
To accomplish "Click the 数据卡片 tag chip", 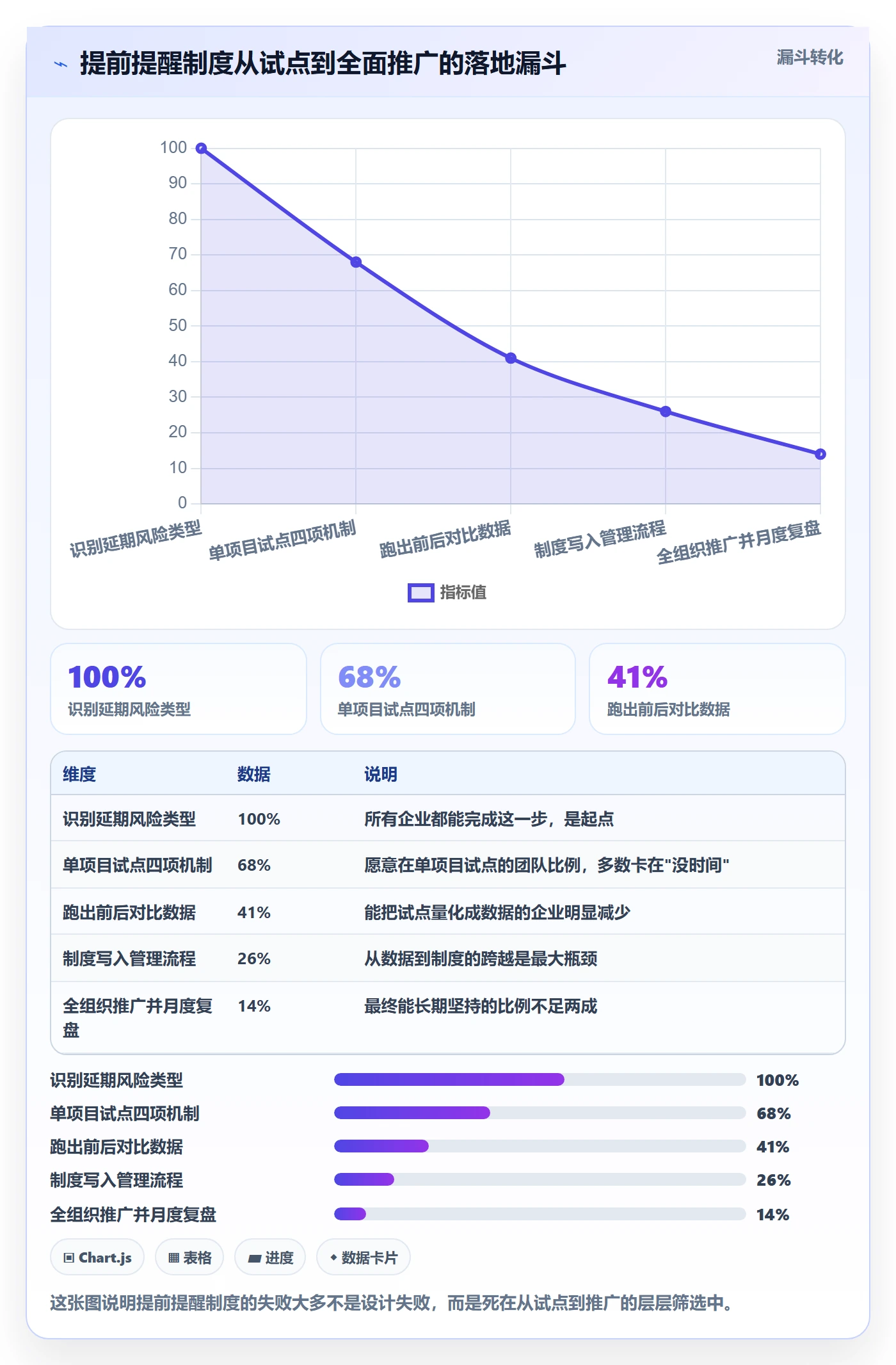I will (x=364, y=1257).
